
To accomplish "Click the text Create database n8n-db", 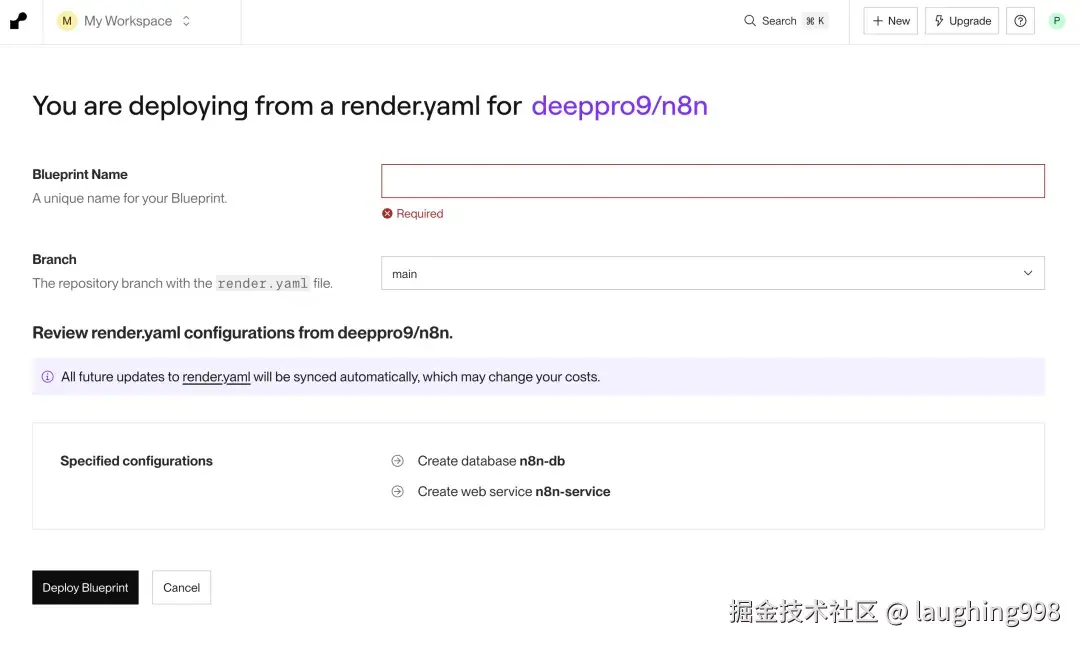I will (x=491, y=461).
